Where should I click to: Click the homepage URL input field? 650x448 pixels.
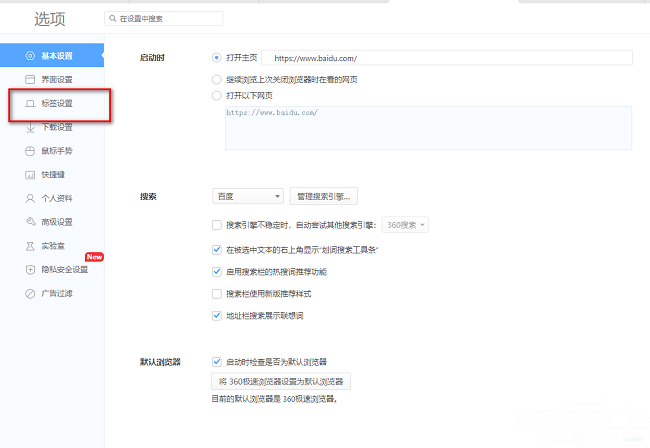(x=447, y=58)
